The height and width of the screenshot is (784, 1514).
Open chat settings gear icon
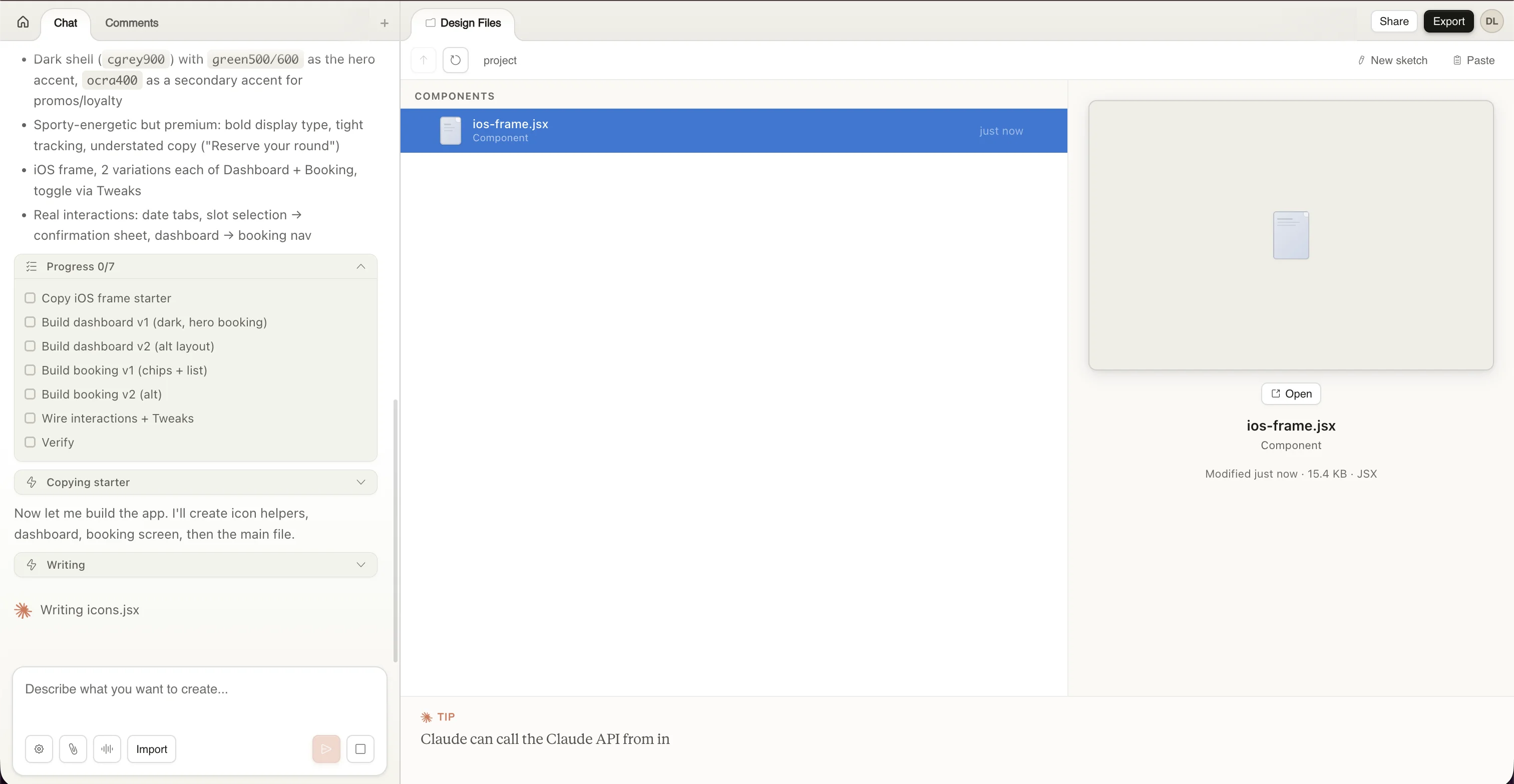pyautogui.click(x=39, y=749)
